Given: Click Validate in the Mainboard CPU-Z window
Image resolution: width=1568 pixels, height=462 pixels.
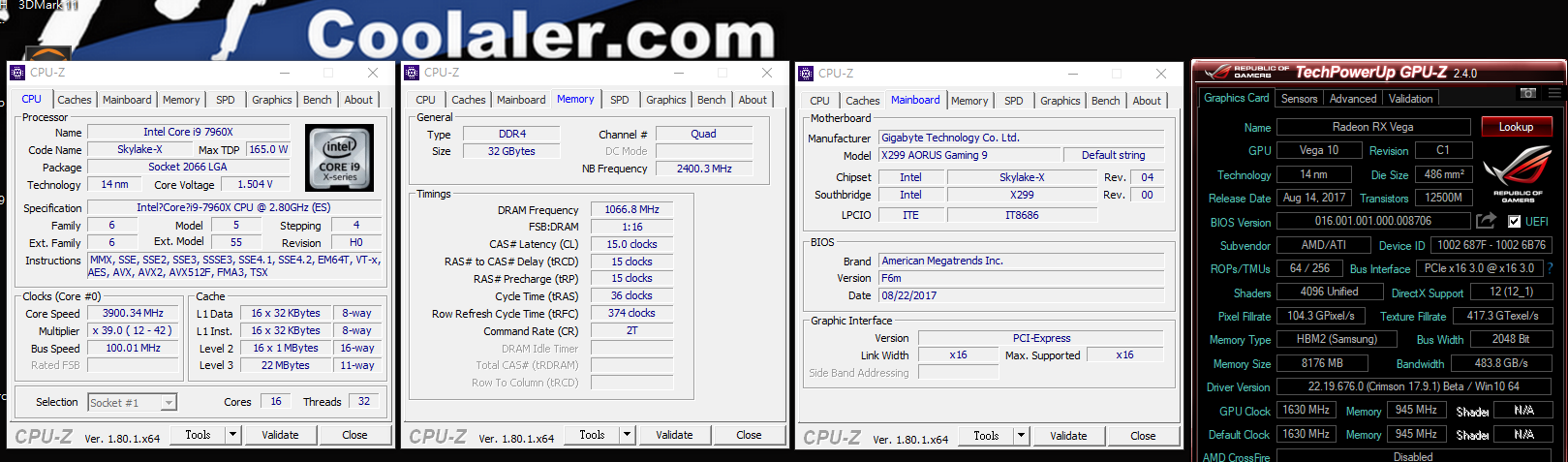Looking at the screenshot, I should coord(1068,436).
